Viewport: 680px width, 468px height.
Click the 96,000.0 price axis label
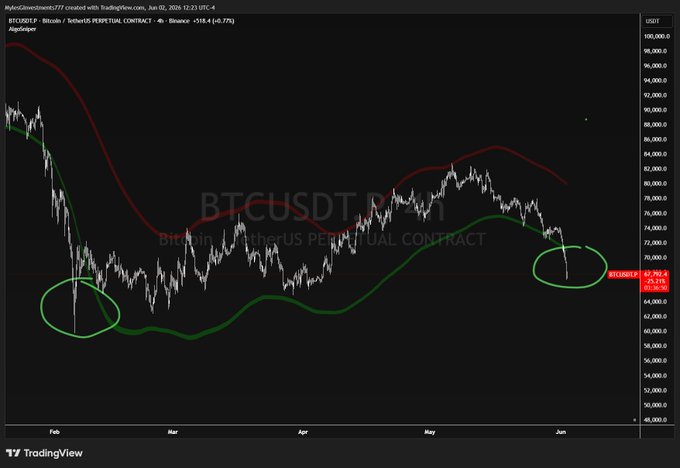(x=656, y=66)
